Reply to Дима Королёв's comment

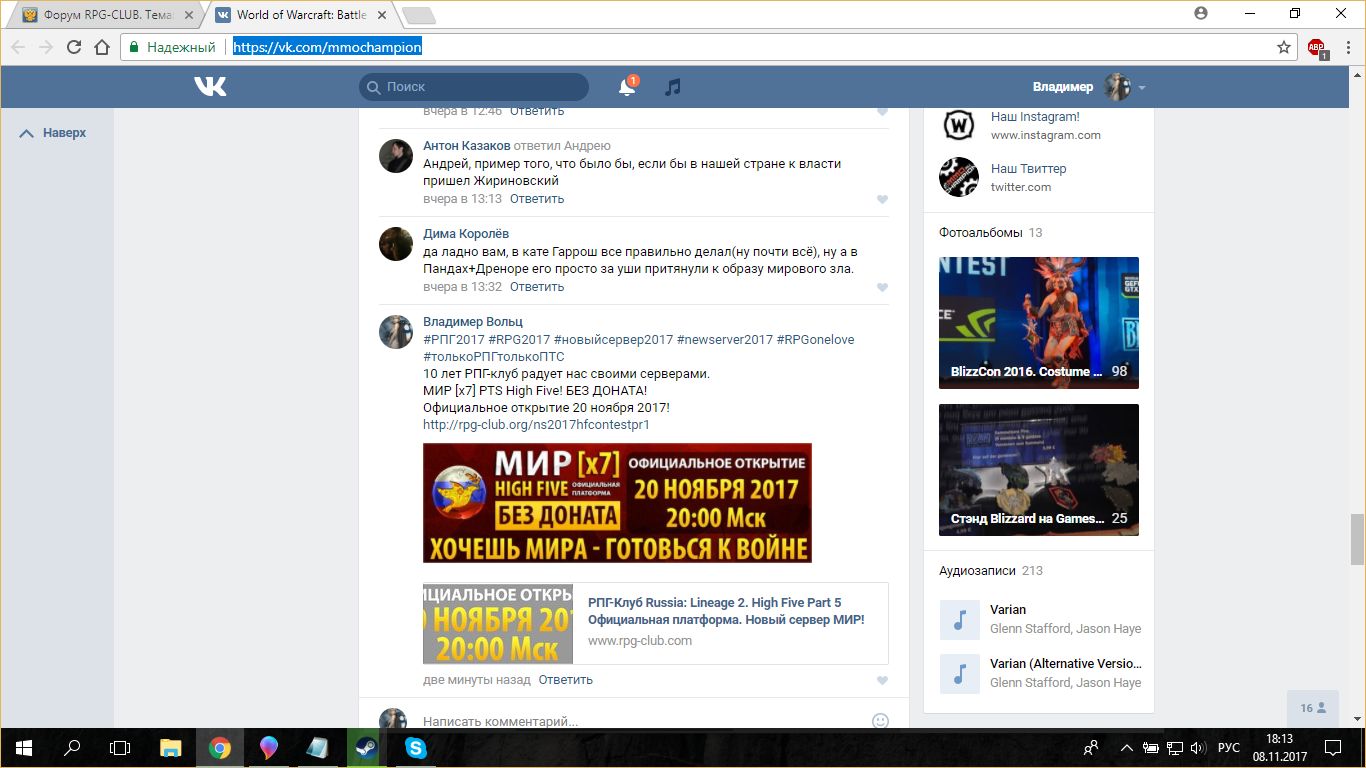point(537,287)
